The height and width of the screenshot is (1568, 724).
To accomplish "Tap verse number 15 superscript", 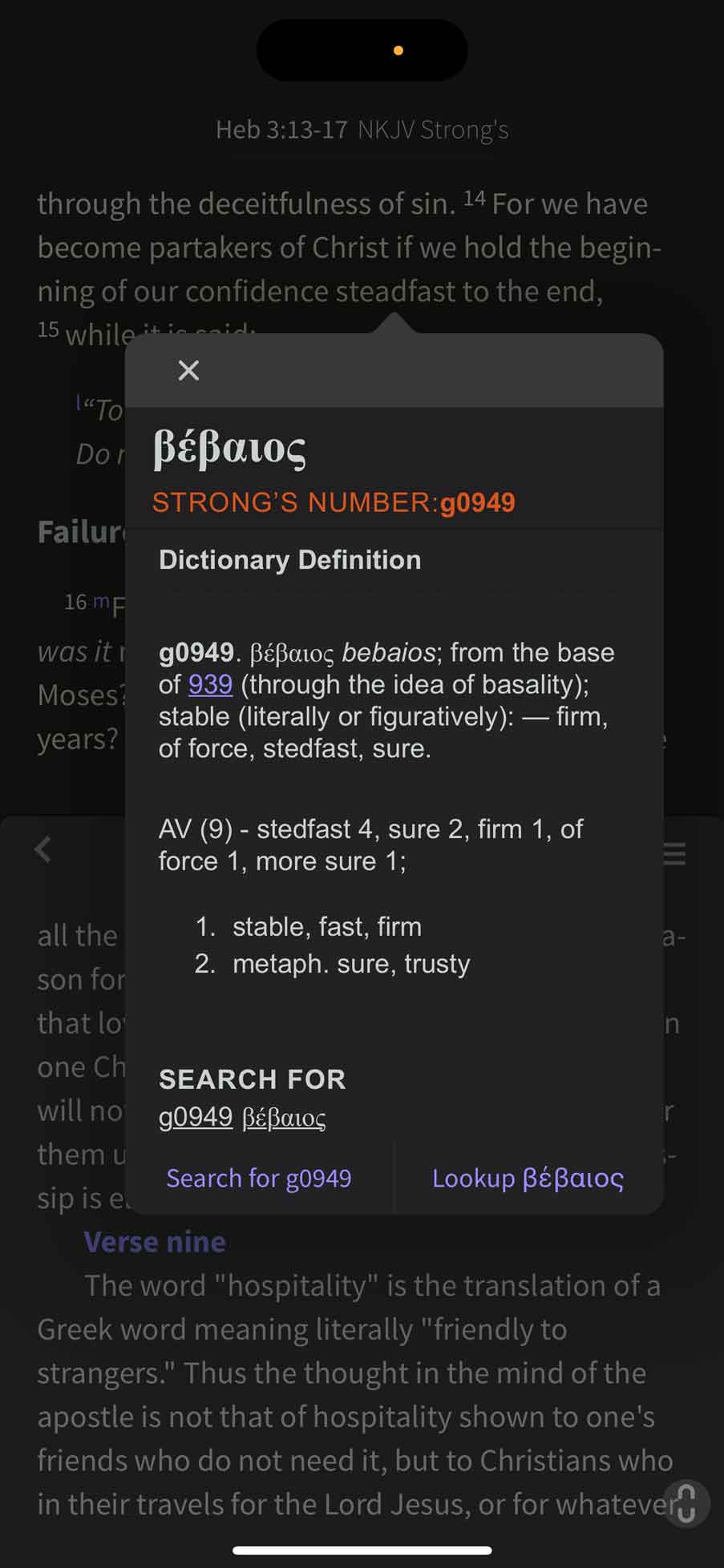I will [48, 329].
